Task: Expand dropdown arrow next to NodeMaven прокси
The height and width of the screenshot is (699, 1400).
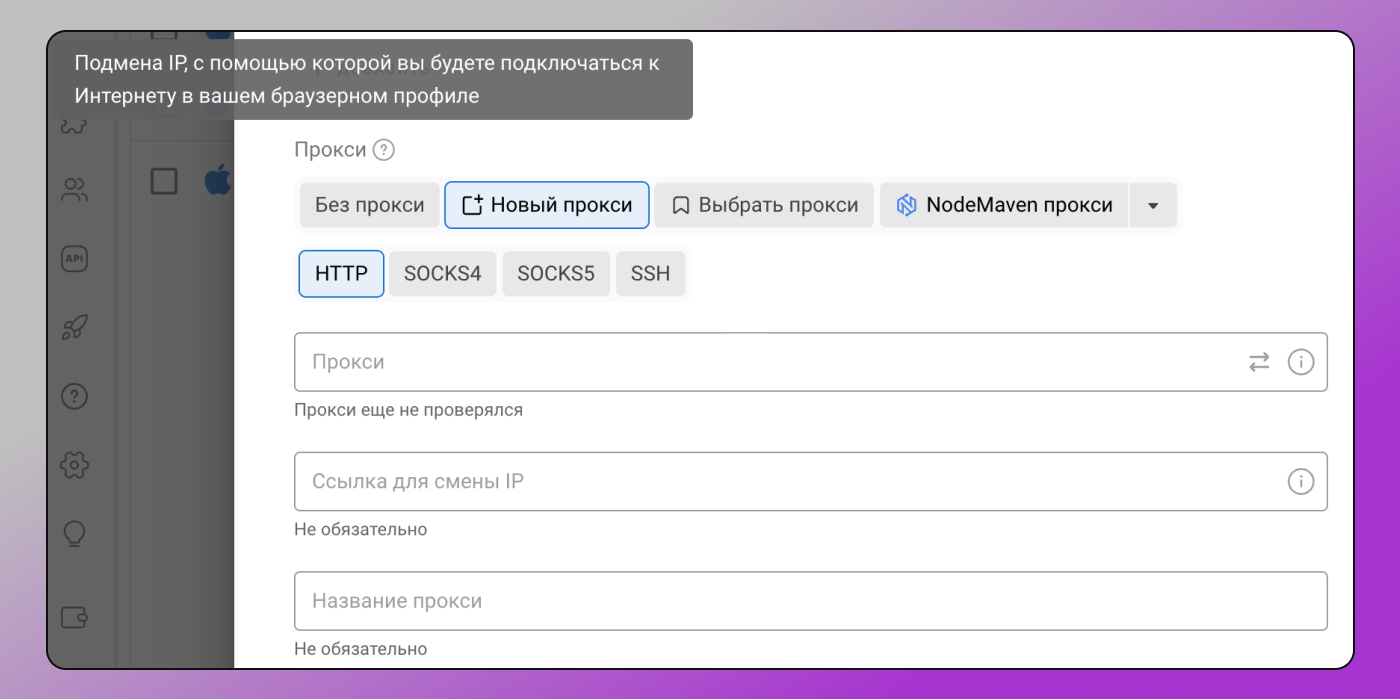Action: (1153, 205)
